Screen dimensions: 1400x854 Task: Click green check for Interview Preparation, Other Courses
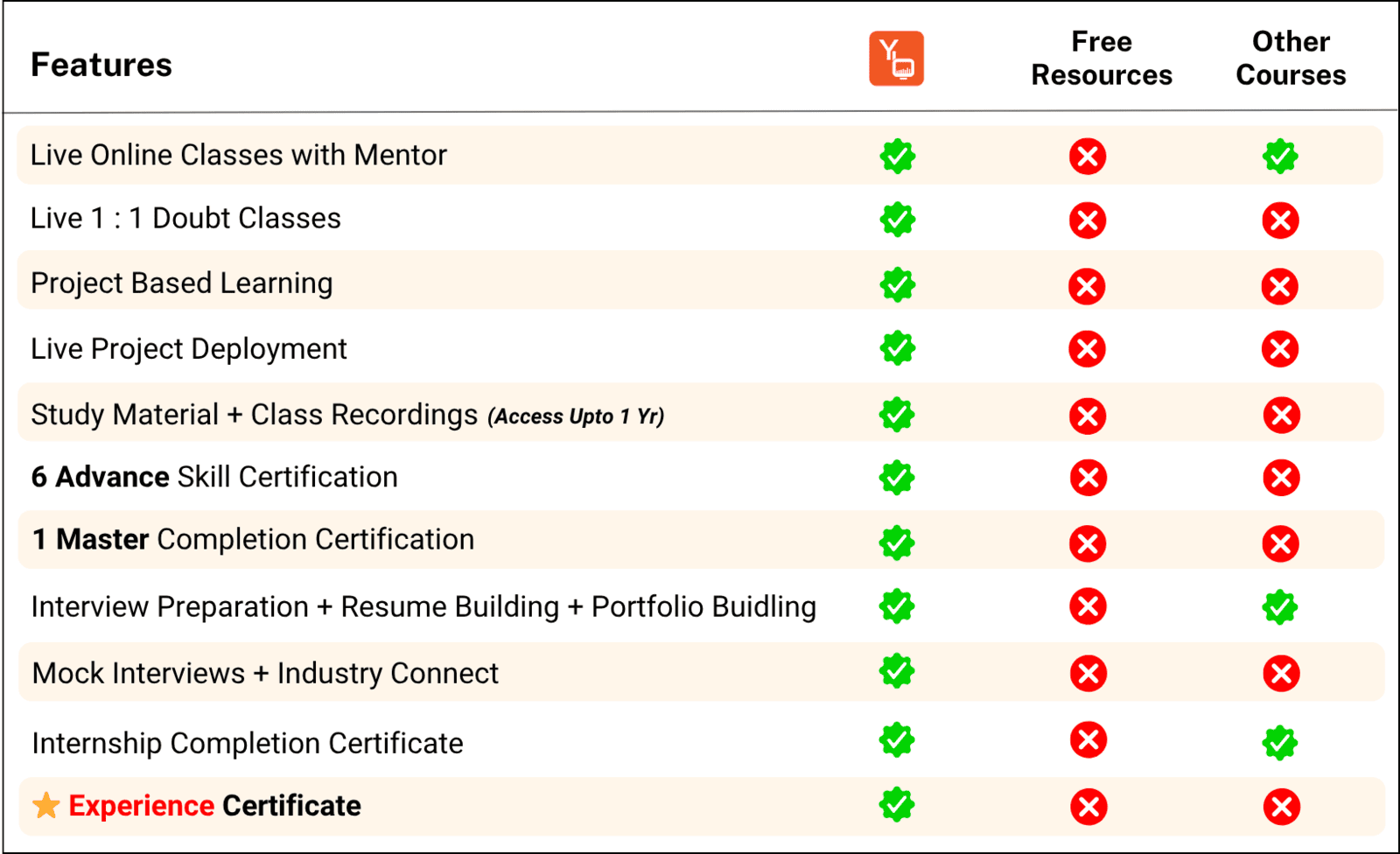point(1280,606)
